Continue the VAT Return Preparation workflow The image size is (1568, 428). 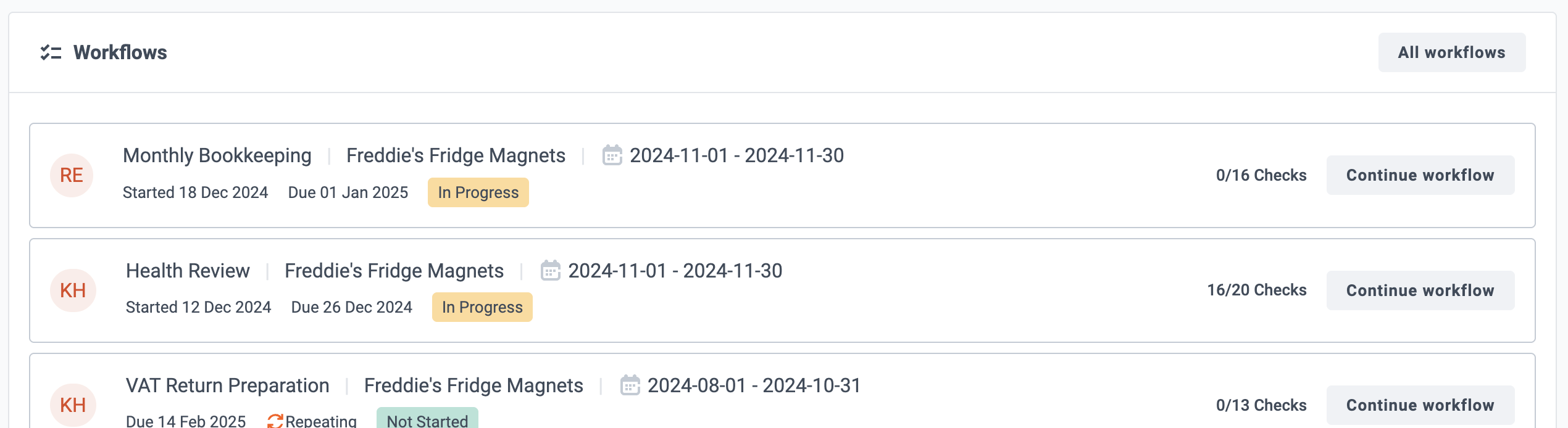point(1420,405)
